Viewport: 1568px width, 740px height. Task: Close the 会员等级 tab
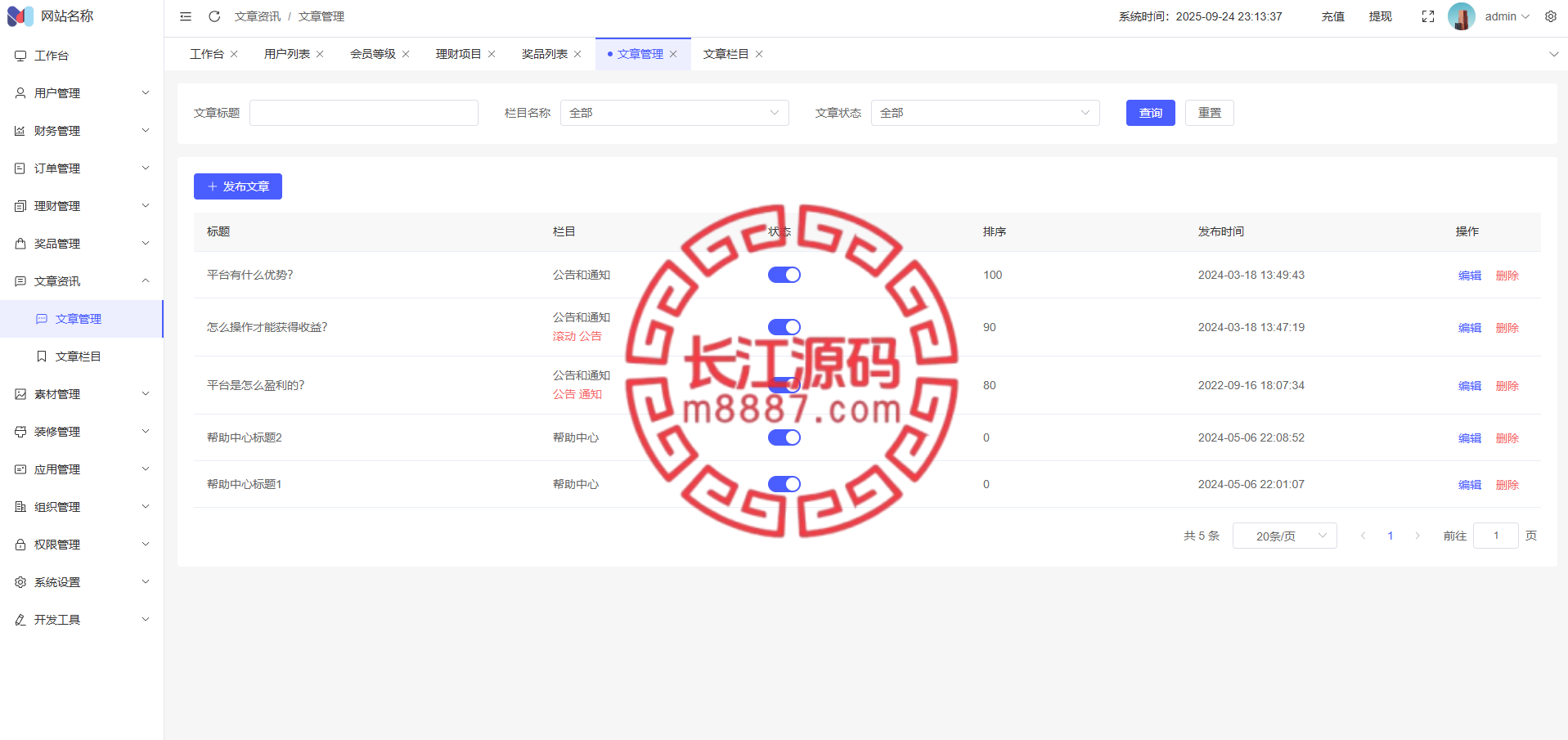406,54
